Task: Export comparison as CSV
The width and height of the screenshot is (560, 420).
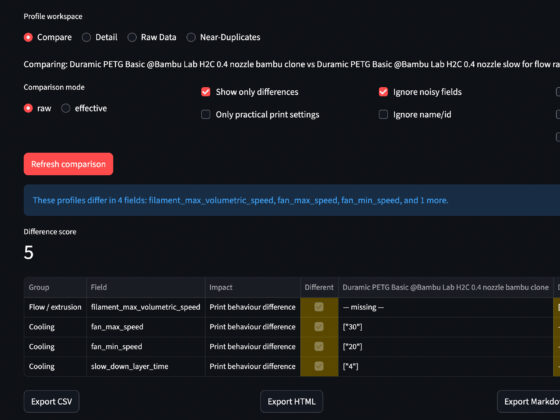Action: point(51,401)
